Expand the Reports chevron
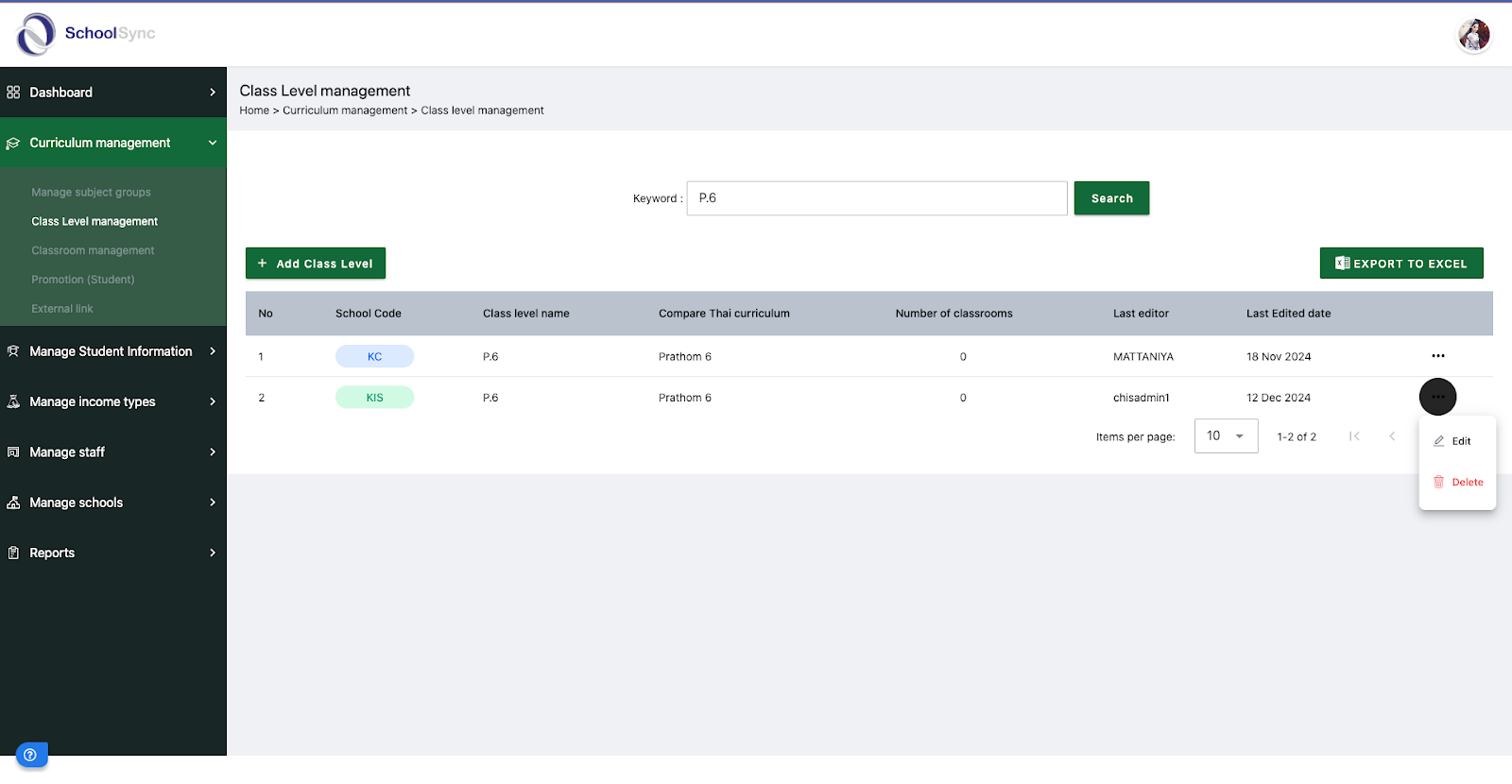 click(x=213, y=553)
